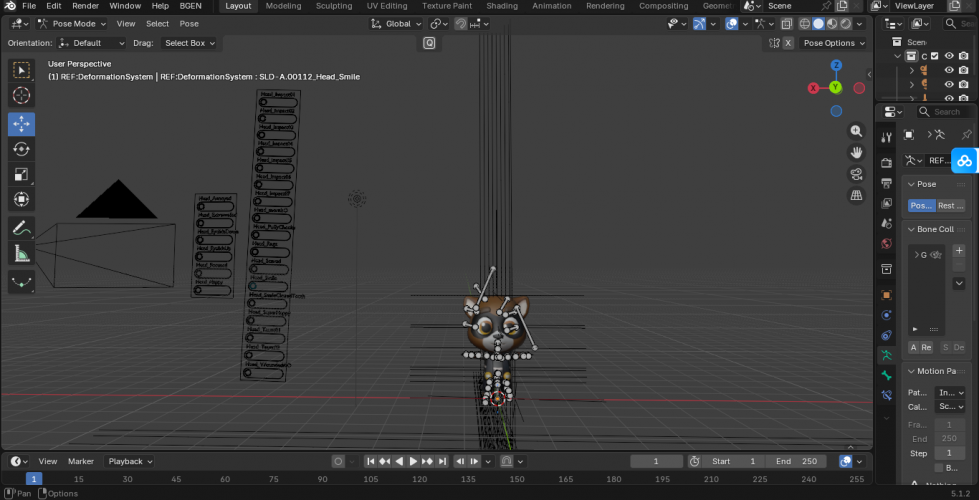Viewport: 979px width, 500px height.
Task: Choose the Measure tool
Action: coord(21,254)
